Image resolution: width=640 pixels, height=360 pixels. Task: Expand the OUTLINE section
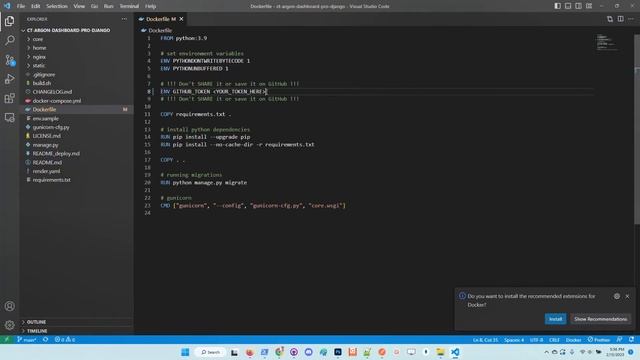click(x=76, y=322)
